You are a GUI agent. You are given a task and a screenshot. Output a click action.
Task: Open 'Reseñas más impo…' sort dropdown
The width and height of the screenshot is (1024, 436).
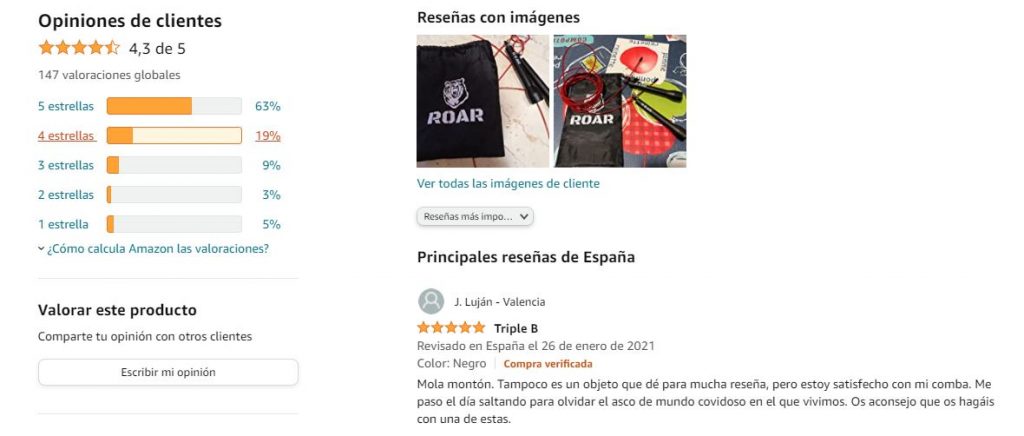click(475, 217)
